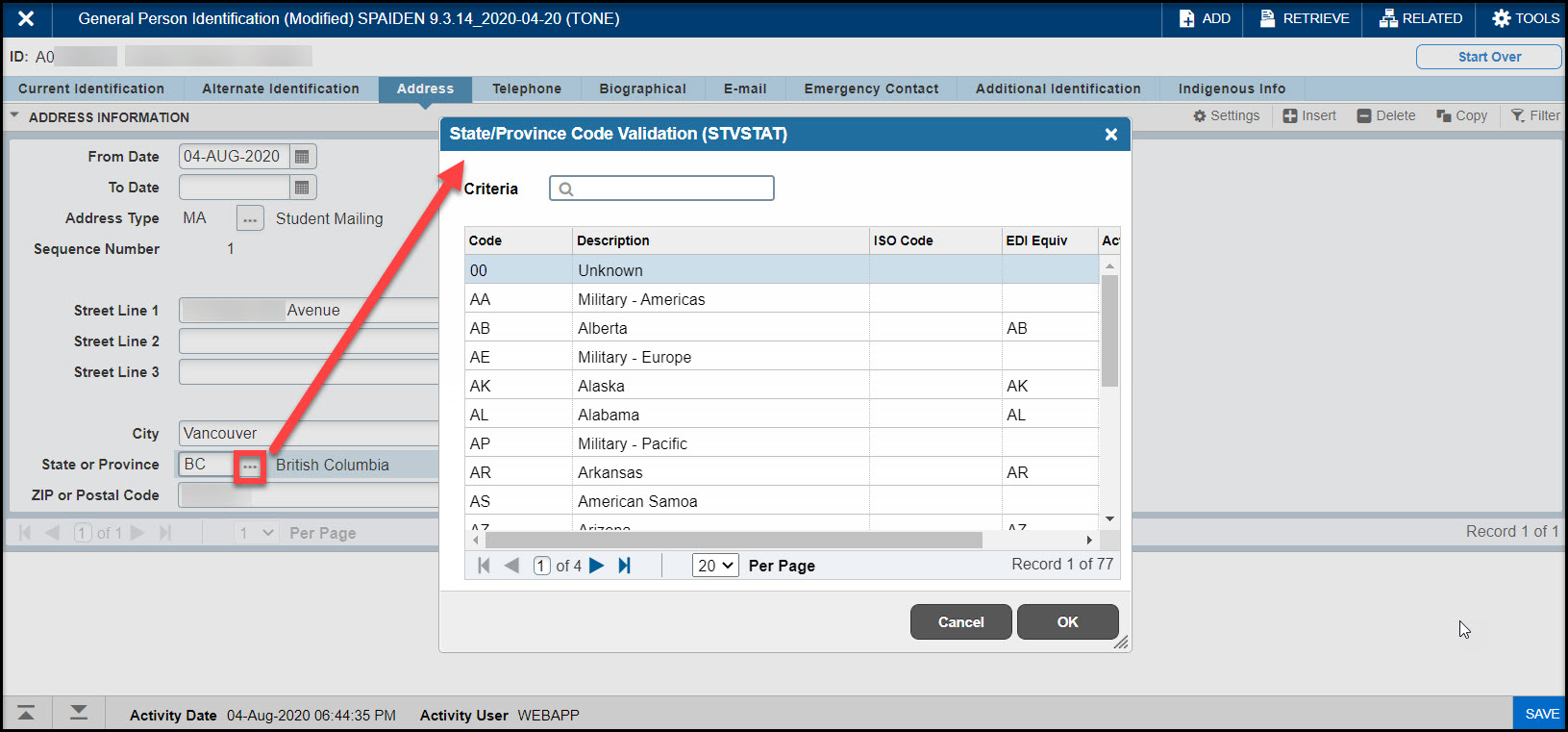
Task: Switch to the Telephone tab
Action: coord(526,88)
